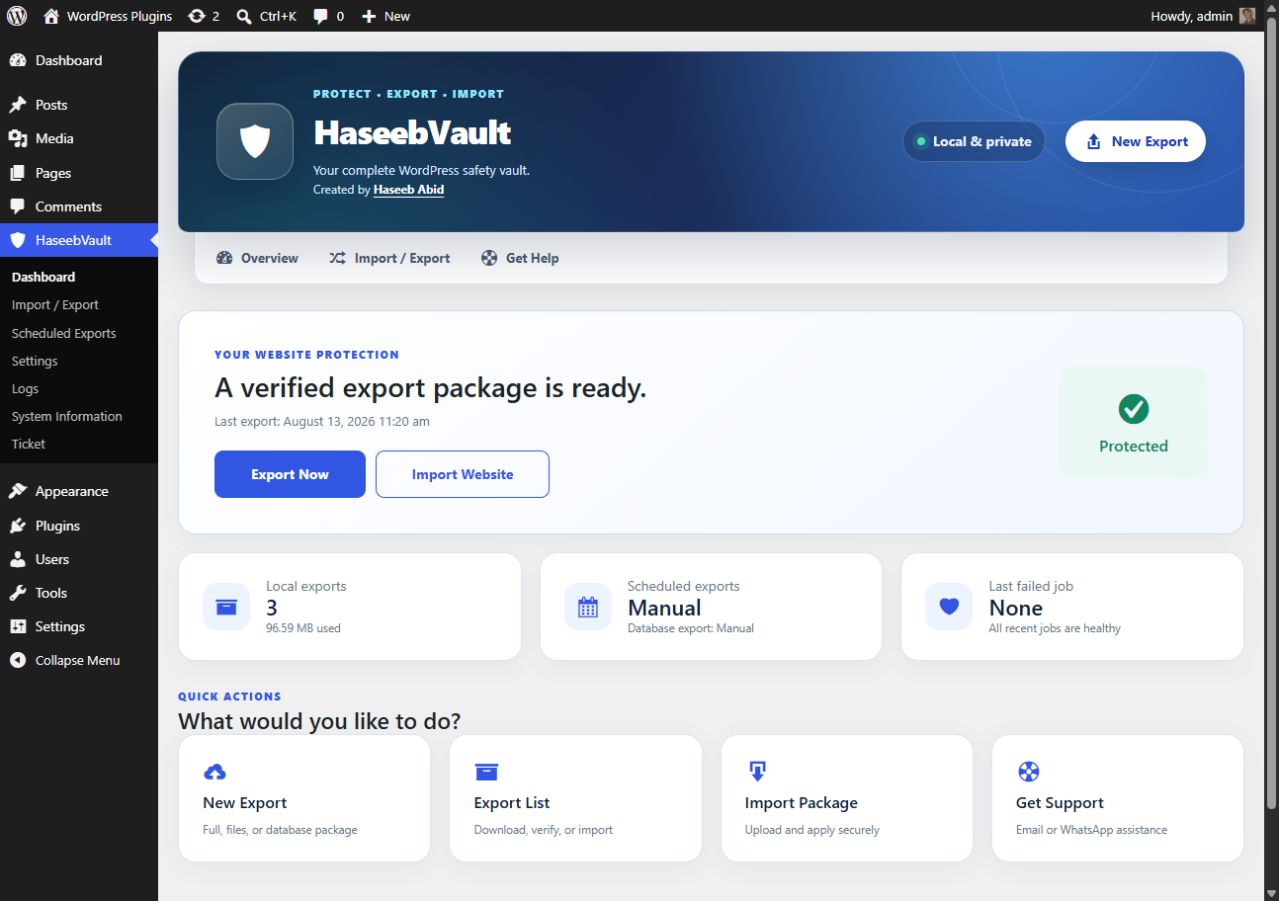Click the Plugins plug icon

18,525
